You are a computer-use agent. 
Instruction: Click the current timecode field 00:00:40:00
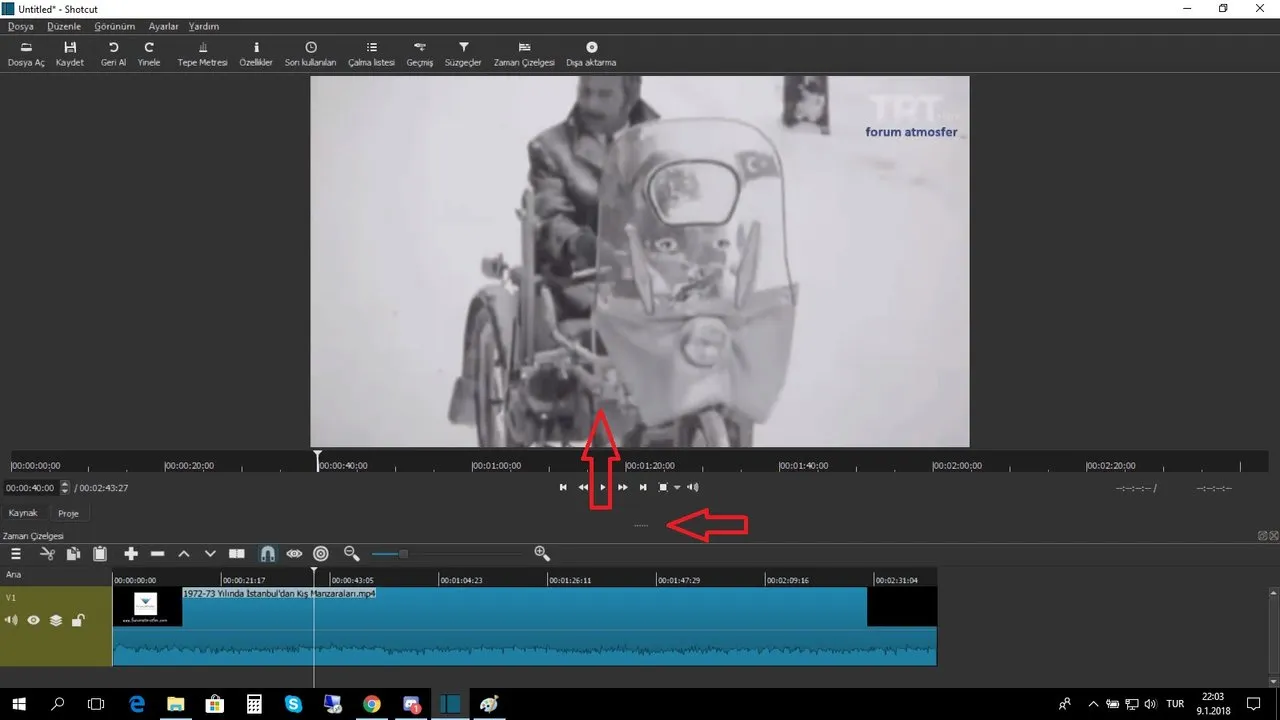31,488
